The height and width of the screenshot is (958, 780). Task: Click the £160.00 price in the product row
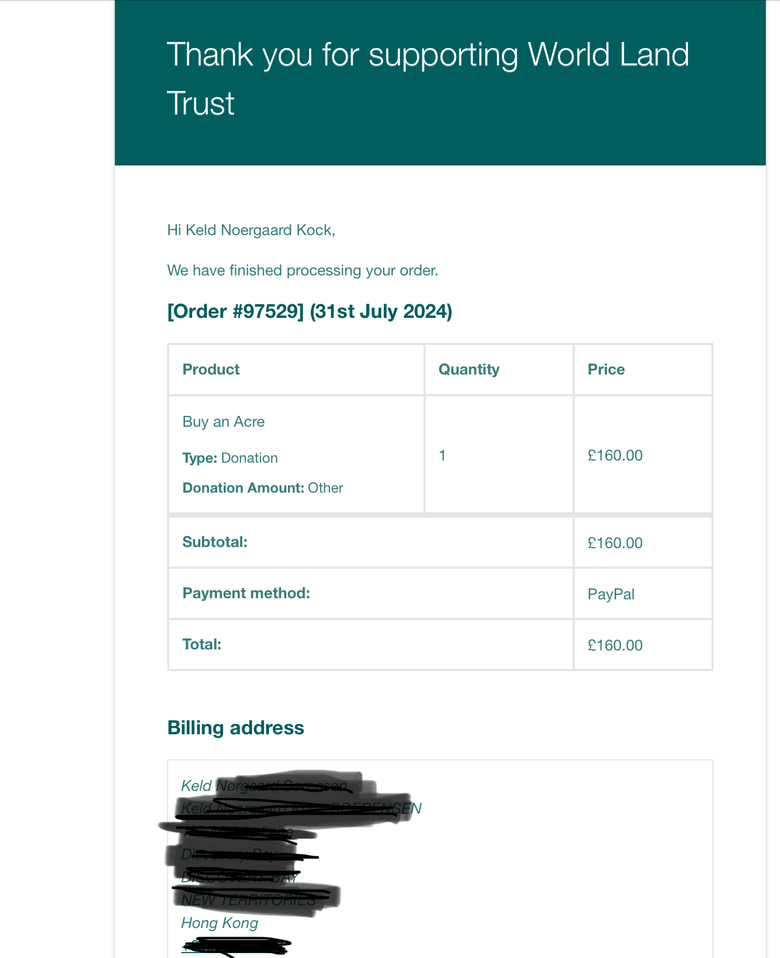(615, 456)
